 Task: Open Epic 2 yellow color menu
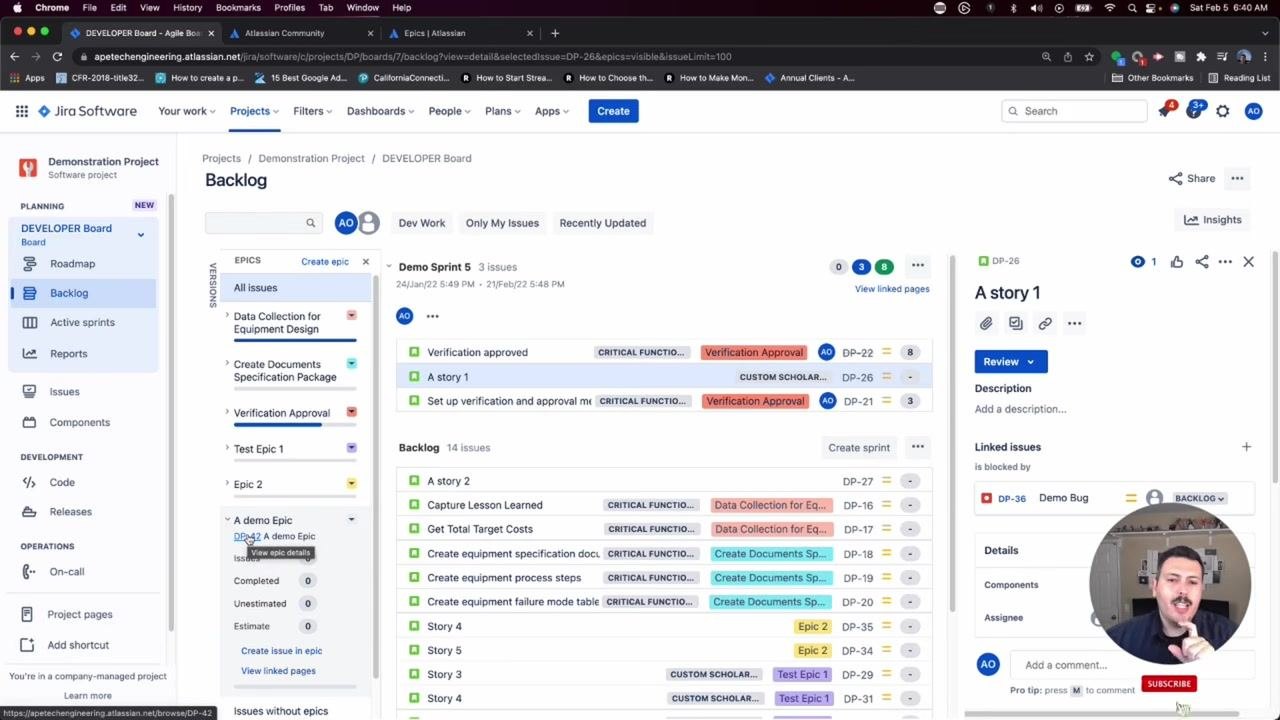click(351, 484)
